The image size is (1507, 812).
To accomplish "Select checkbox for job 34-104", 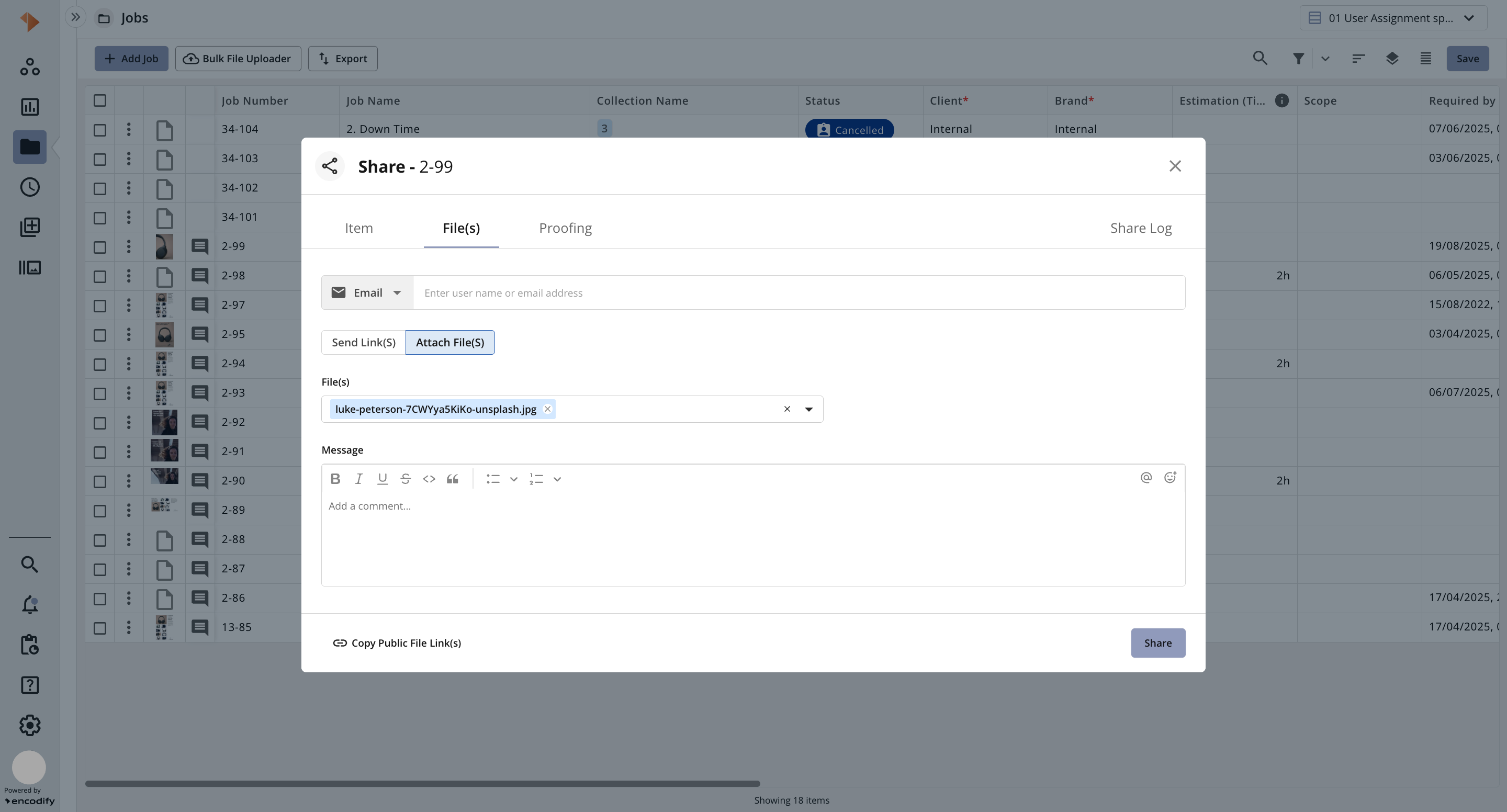I will click(x=100, y=130).
